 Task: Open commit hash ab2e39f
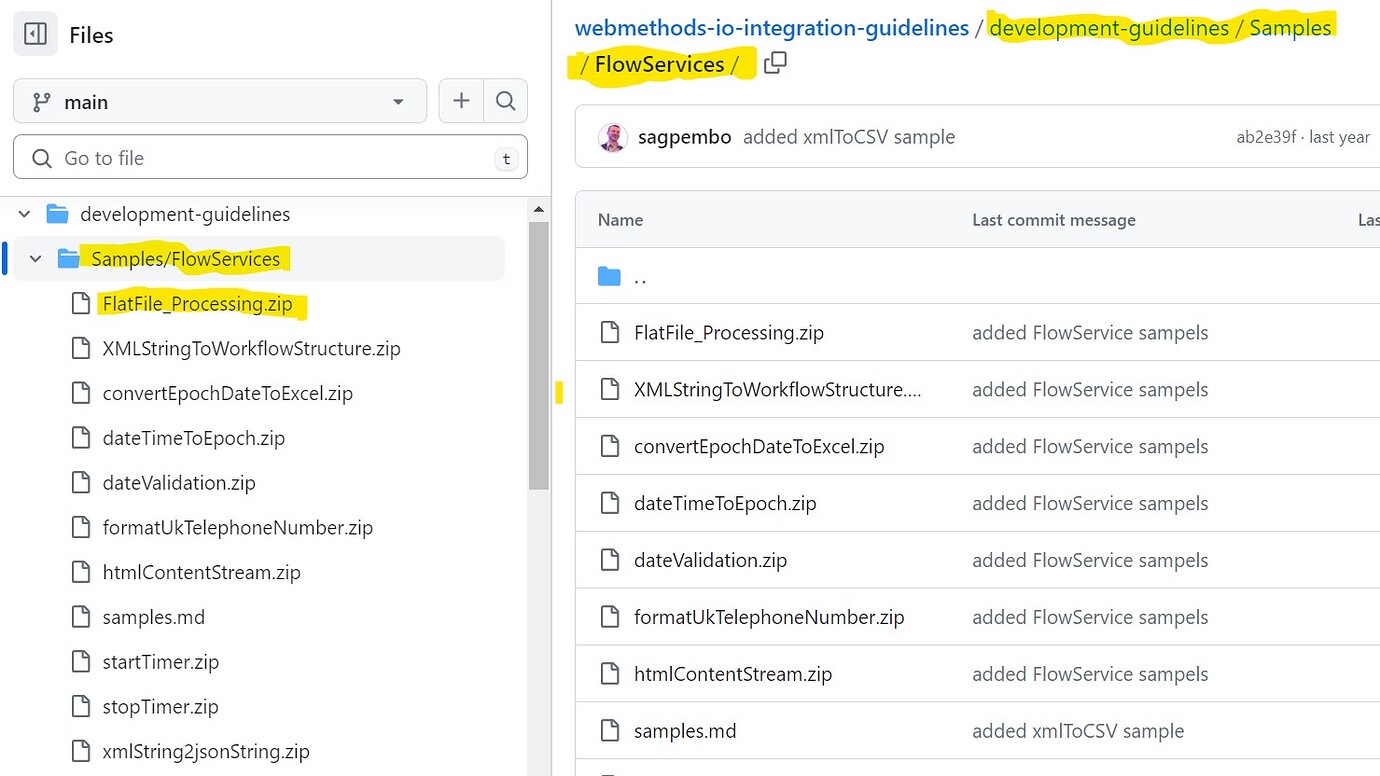point(1267,138)
